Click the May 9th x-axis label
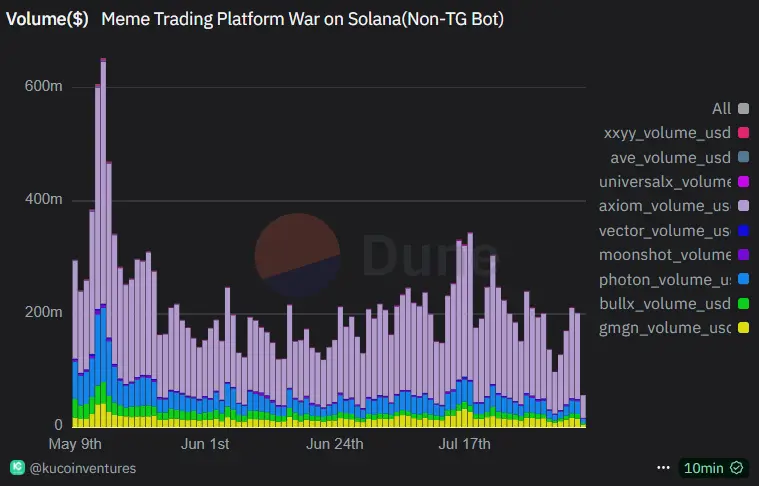The height and width of the screenshot is (486, 759). [75, 444]
